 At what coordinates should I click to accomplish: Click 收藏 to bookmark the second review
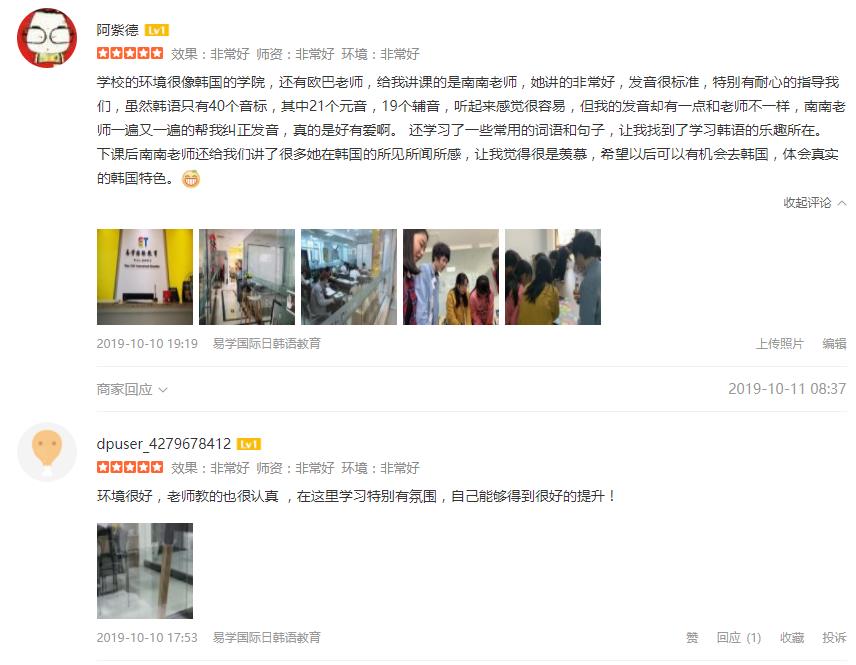coord(792,637)
